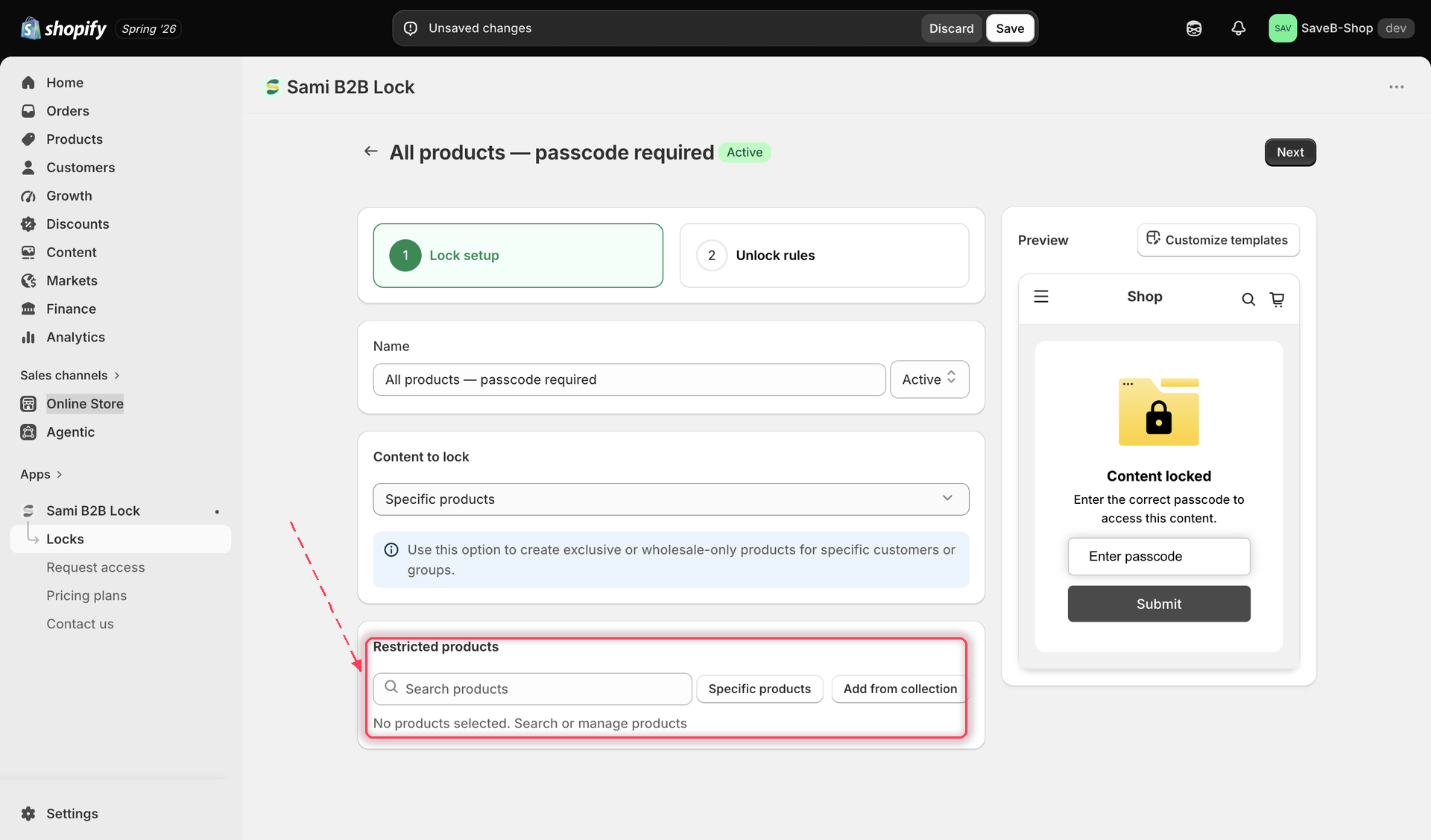Go to Home in the sidebar

coord(64,83)
